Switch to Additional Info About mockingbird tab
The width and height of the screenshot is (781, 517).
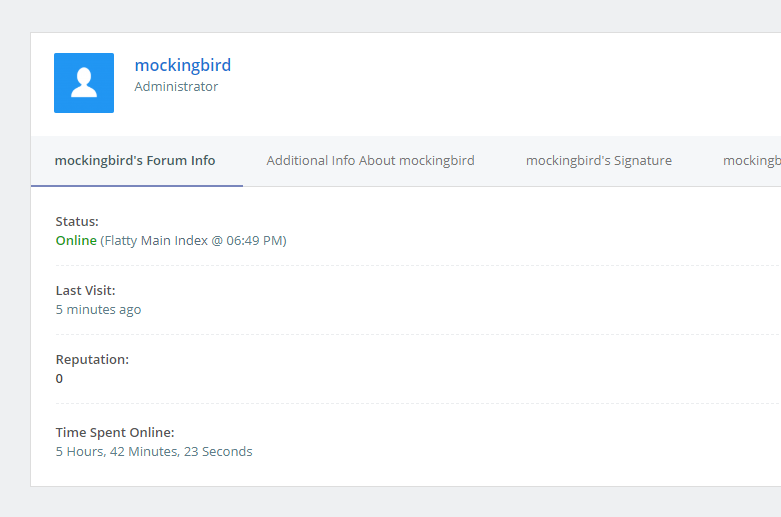[370, 160]
